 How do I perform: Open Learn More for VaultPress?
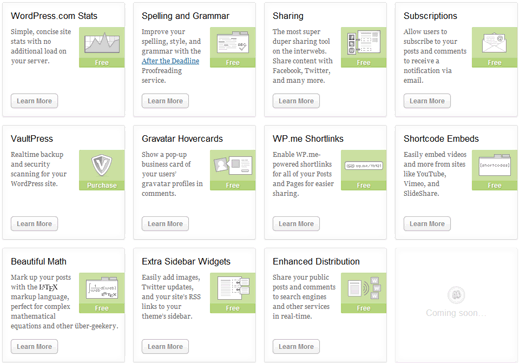(34, 224)
